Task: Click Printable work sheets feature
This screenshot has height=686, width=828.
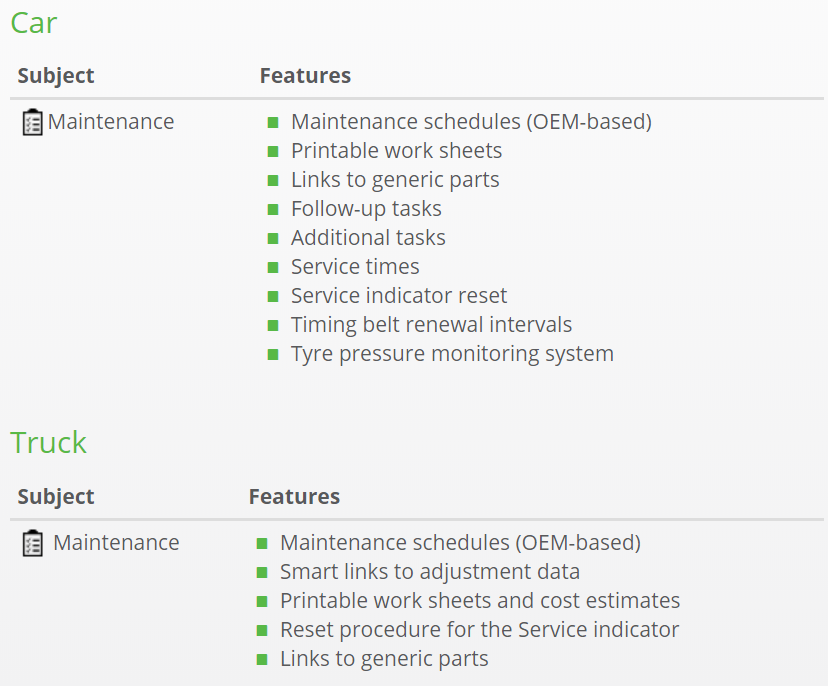Action: (x=397, y=151)
